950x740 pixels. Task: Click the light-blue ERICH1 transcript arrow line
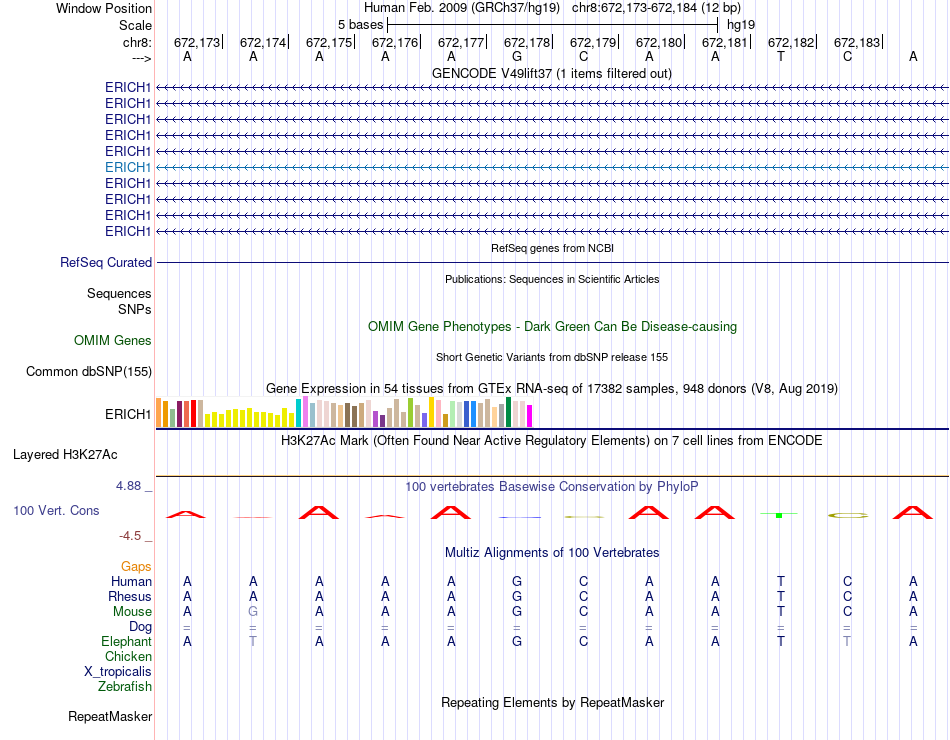(552, 167)
